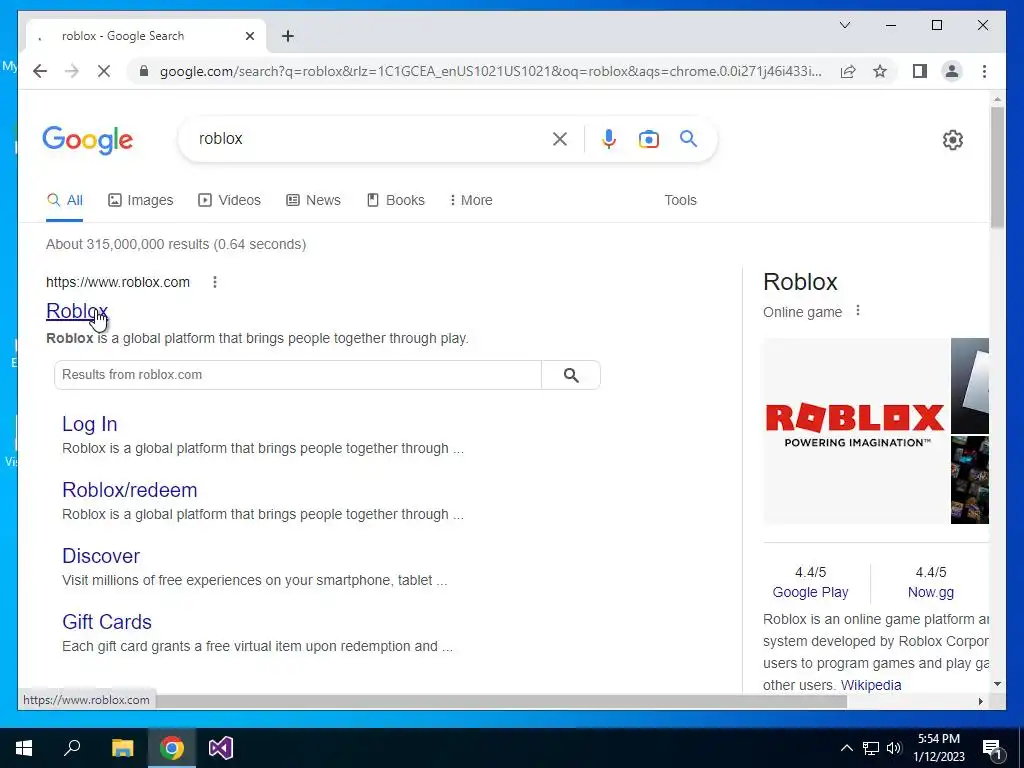Click the bottom games collage thumbnail
Screen dimensions: 1024x768
pos(970,480)
